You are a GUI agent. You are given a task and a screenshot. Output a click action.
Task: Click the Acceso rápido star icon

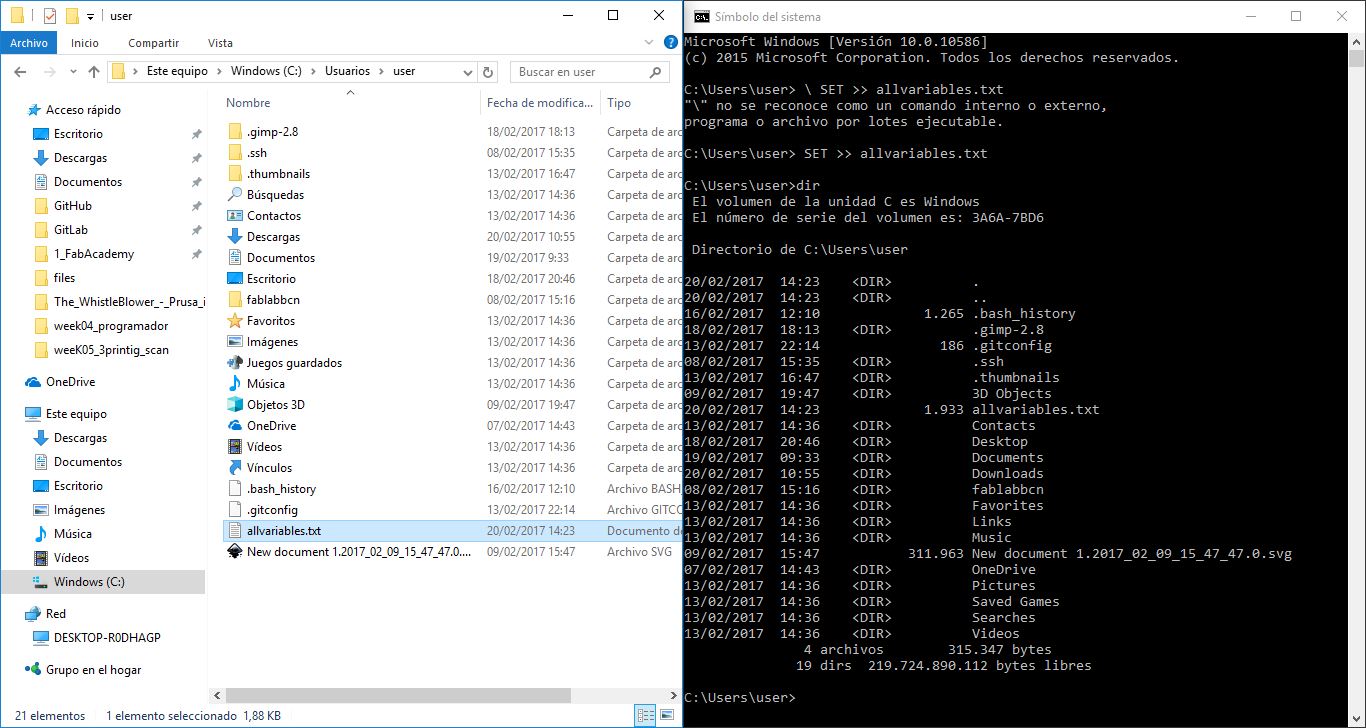tap(33, 110)
